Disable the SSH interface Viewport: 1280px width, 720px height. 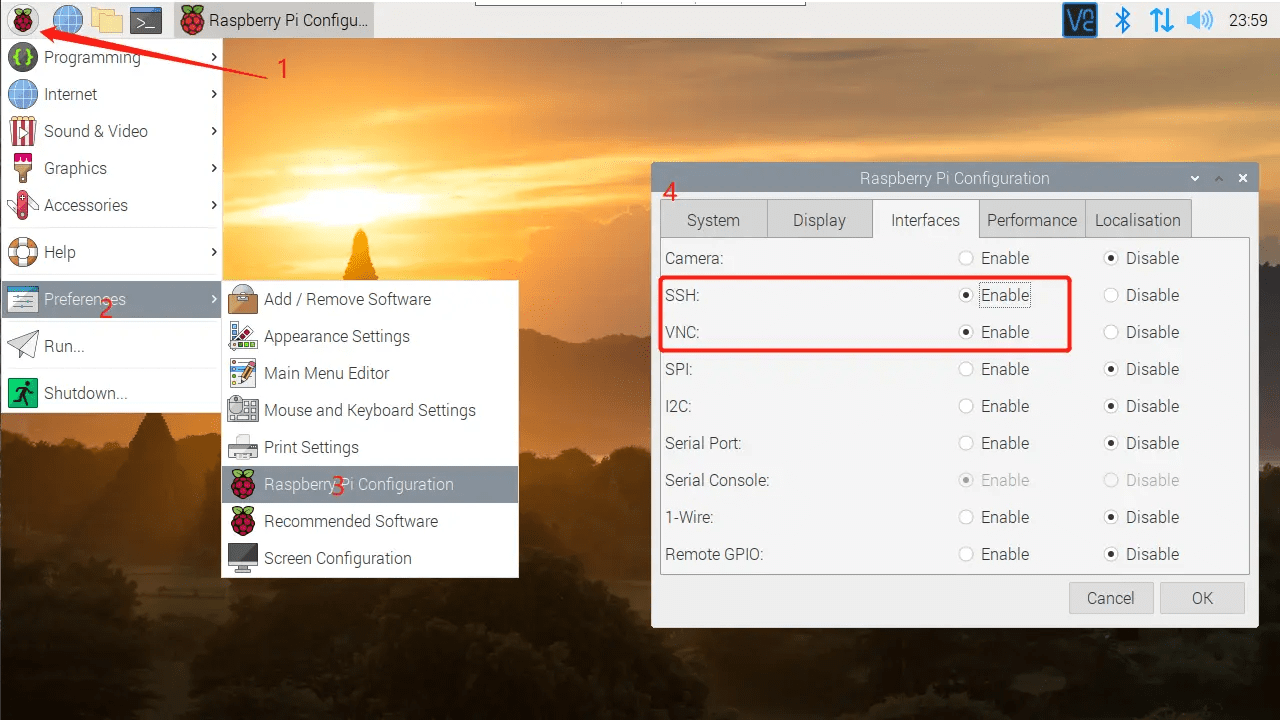(x=1111, y=295)
